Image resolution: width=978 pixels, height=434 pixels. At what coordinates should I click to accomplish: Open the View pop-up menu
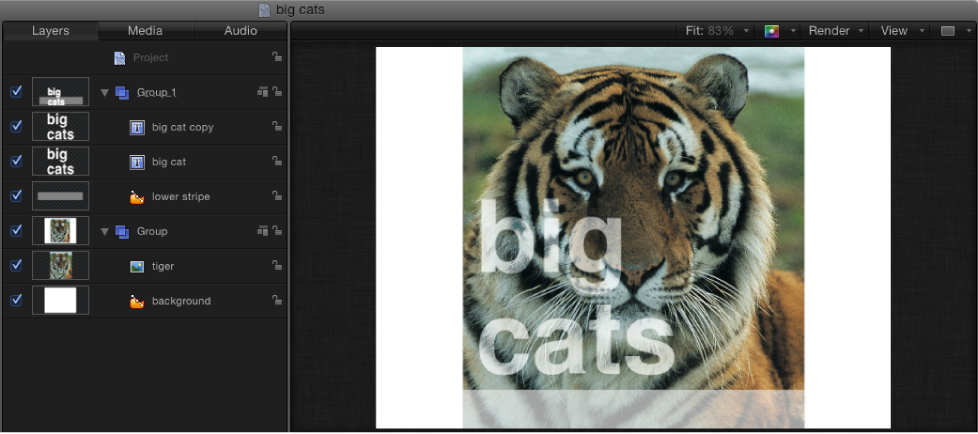(x=902, y=31)
